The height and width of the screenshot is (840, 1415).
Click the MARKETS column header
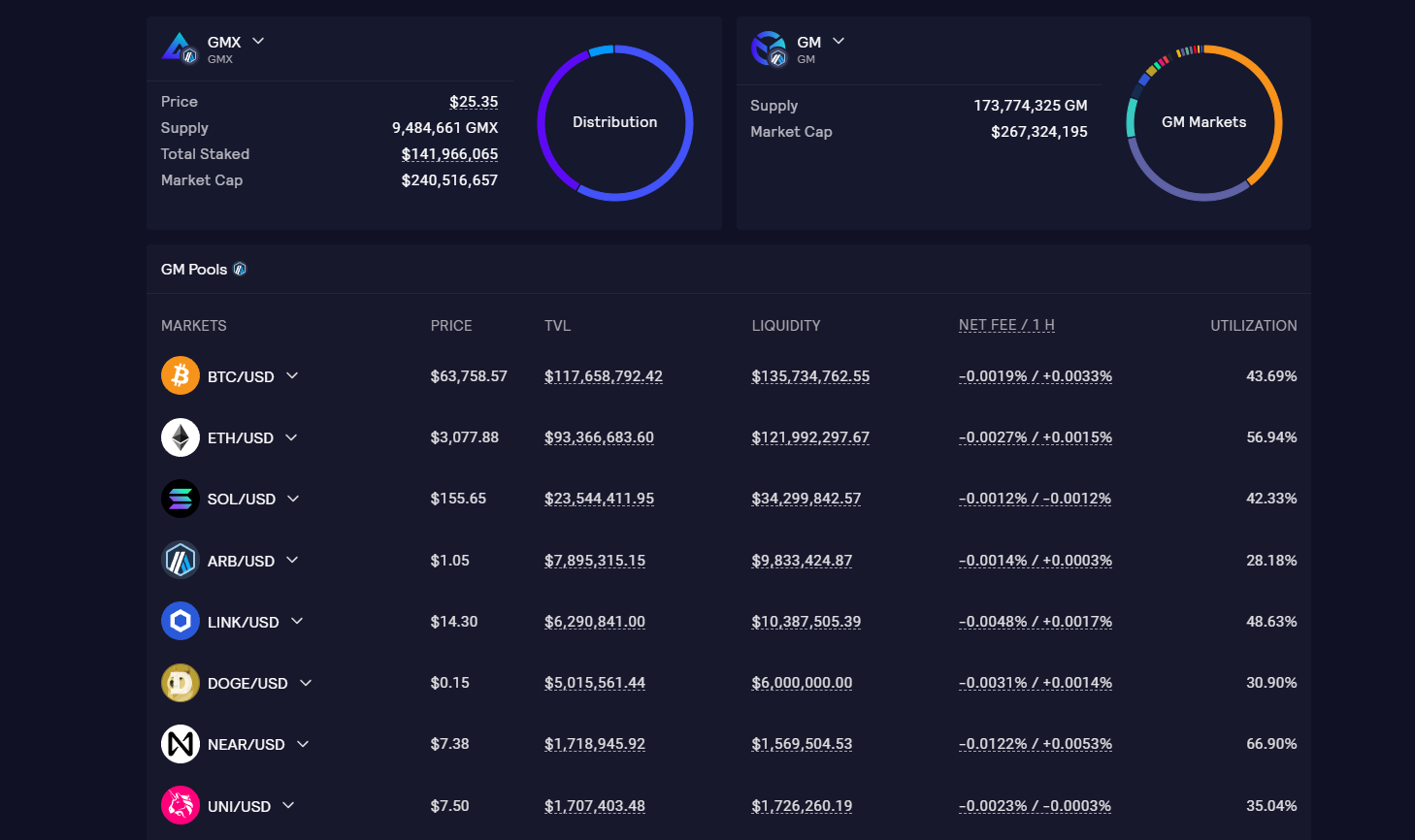pyautogui.click(x=194, y=326)
